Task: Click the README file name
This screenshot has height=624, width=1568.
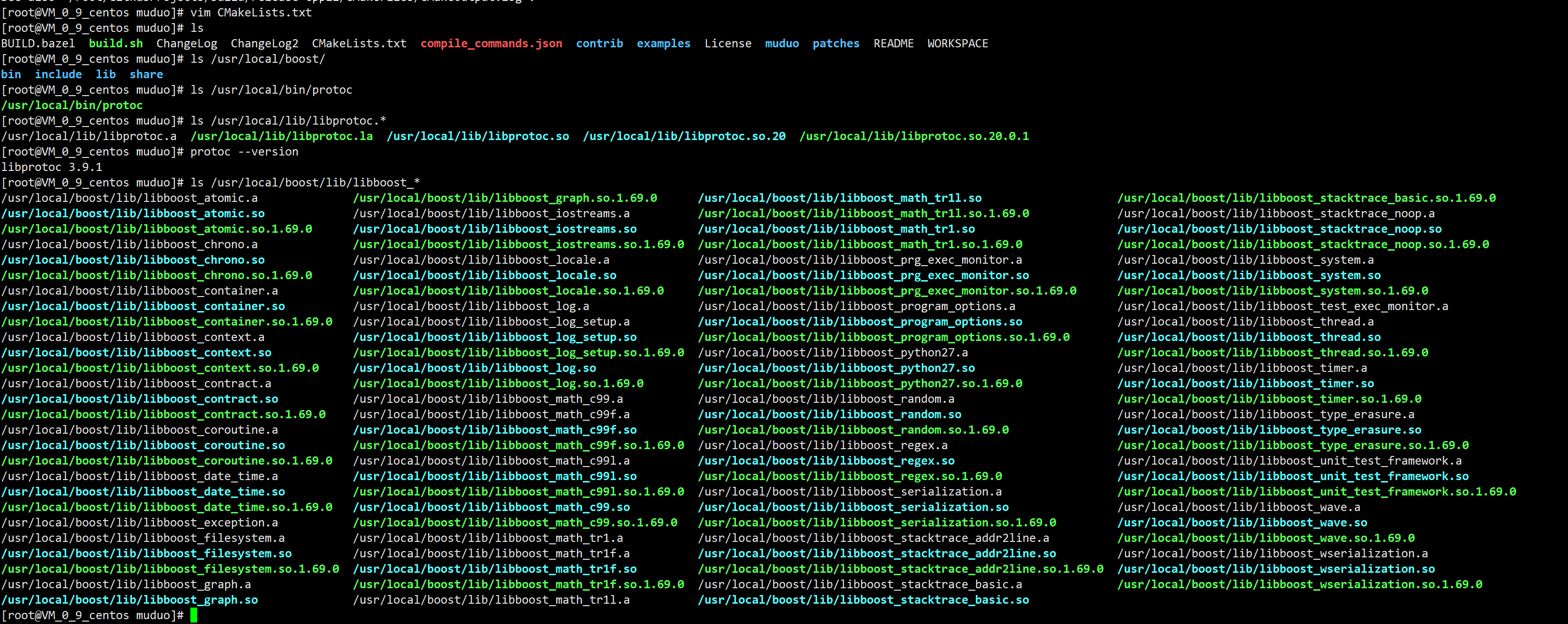Action: [x=893, y=43]
